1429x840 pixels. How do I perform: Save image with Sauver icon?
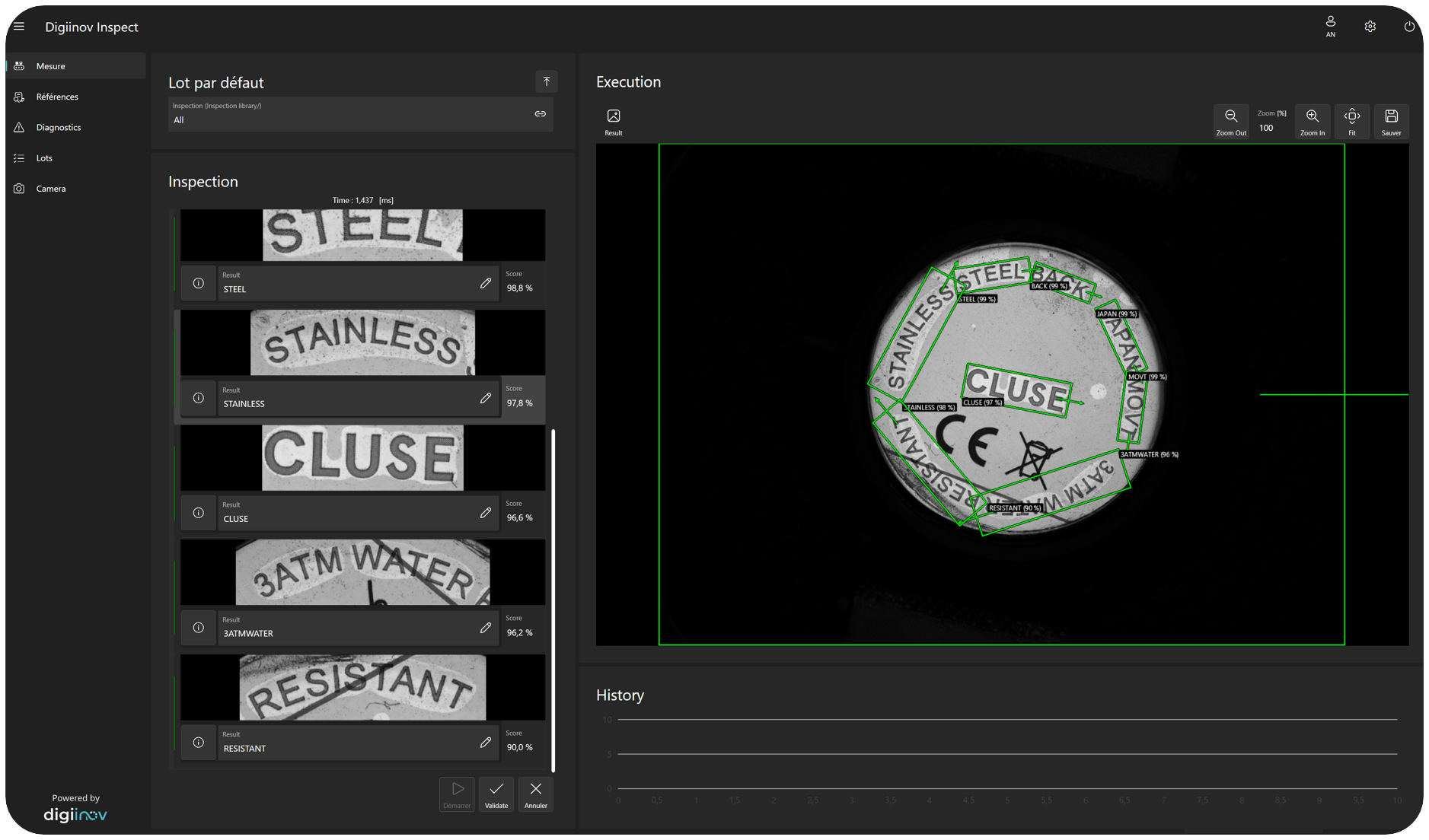click(1391, 116)
